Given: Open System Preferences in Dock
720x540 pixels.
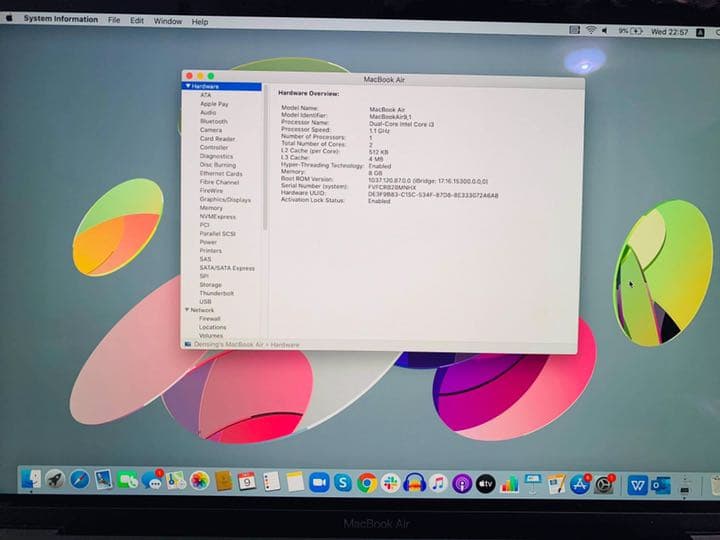Looking at the screenshot, I should [x=604, y=485].
